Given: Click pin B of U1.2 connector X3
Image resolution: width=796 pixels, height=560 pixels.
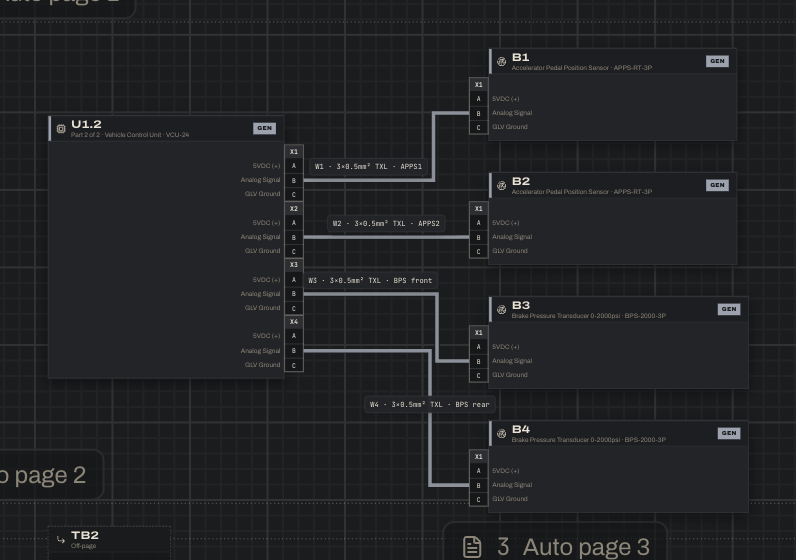Looking at the screenshot, I should (x=294, y=294).
